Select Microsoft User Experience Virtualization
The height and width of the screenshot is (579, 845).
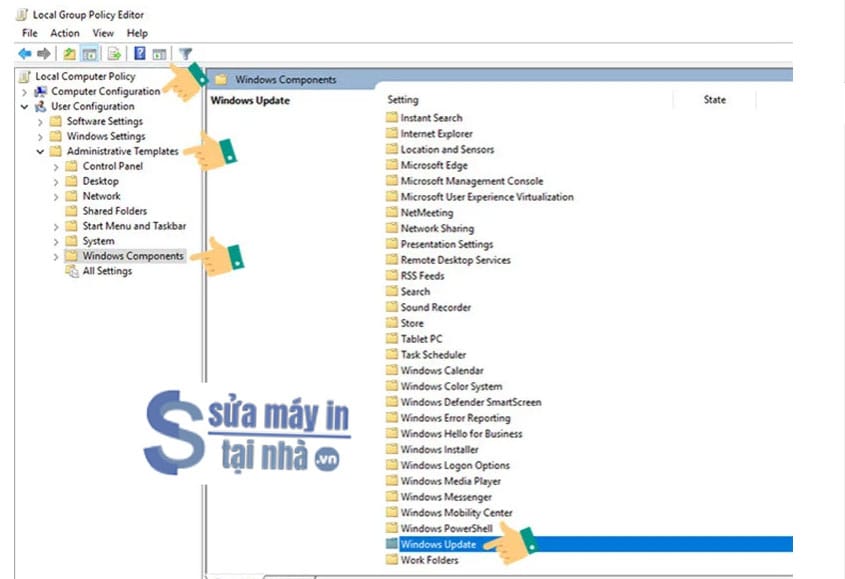click(x=487, y=197)
